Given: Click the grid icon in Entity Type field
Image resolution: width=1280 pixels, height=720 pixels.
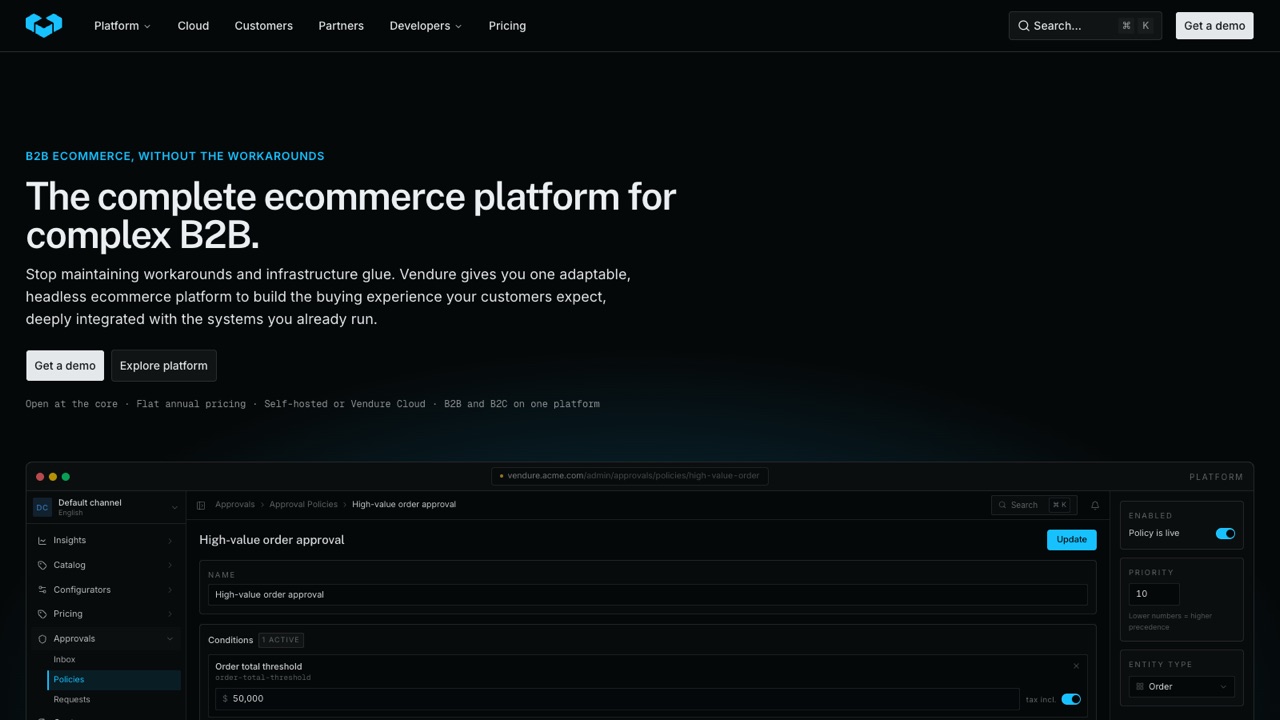Looking at the screenshot, I should 1140,687.
